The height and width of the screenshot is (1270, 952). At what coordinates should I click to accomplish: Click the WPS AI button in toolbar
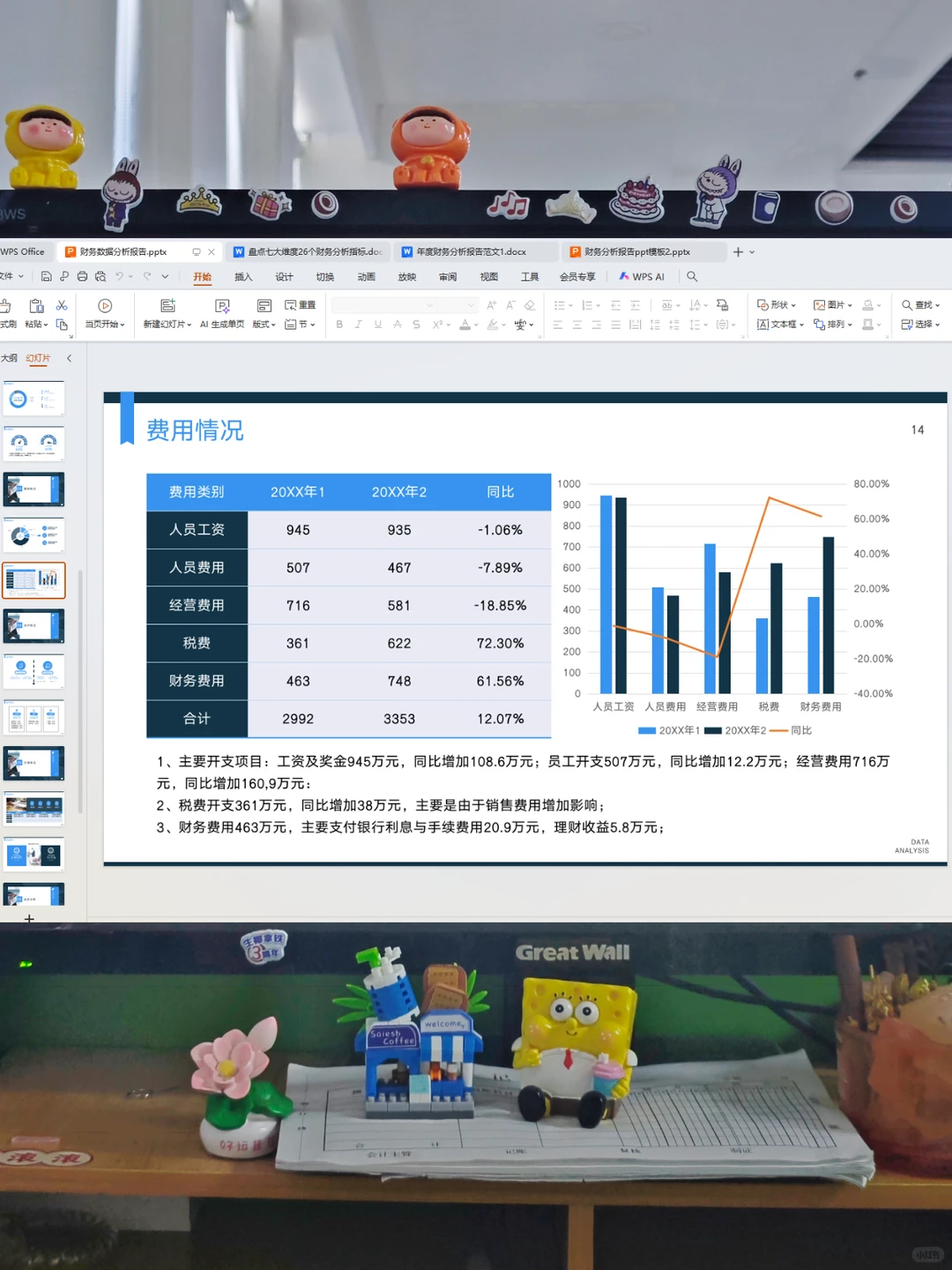tap(643, 276)
